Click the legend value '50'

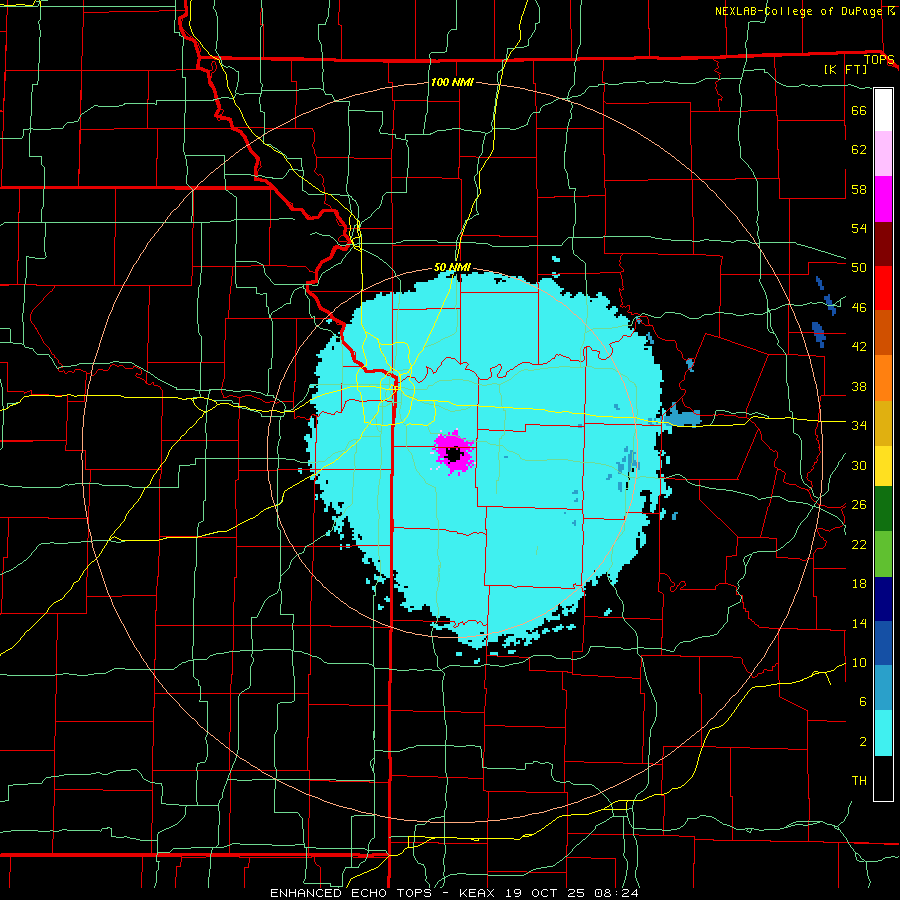click(859, 268)
